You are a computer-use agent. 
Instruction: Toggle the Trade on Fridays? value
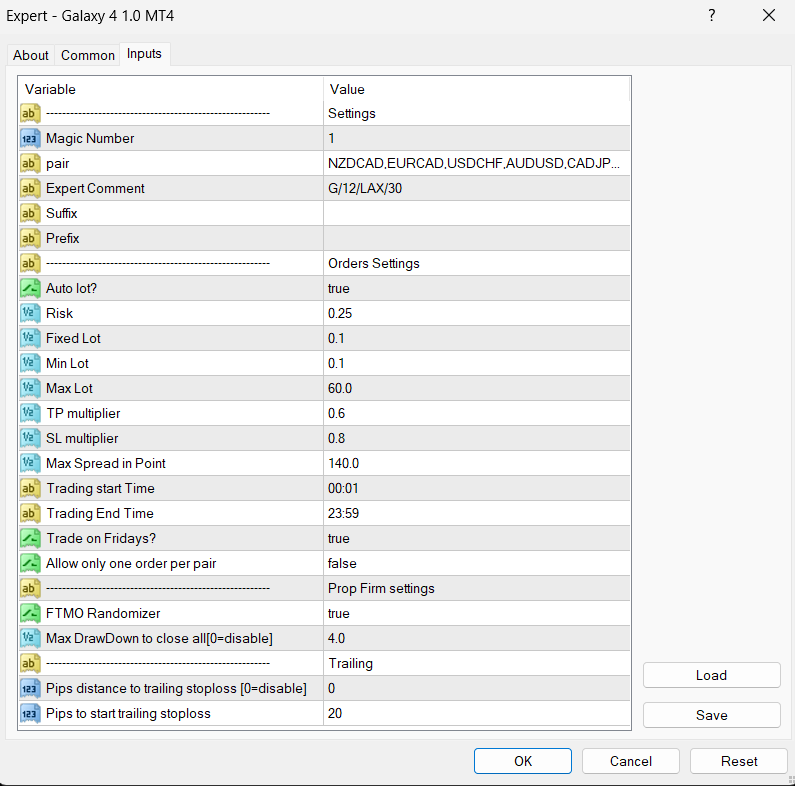(x=476, y=538)
